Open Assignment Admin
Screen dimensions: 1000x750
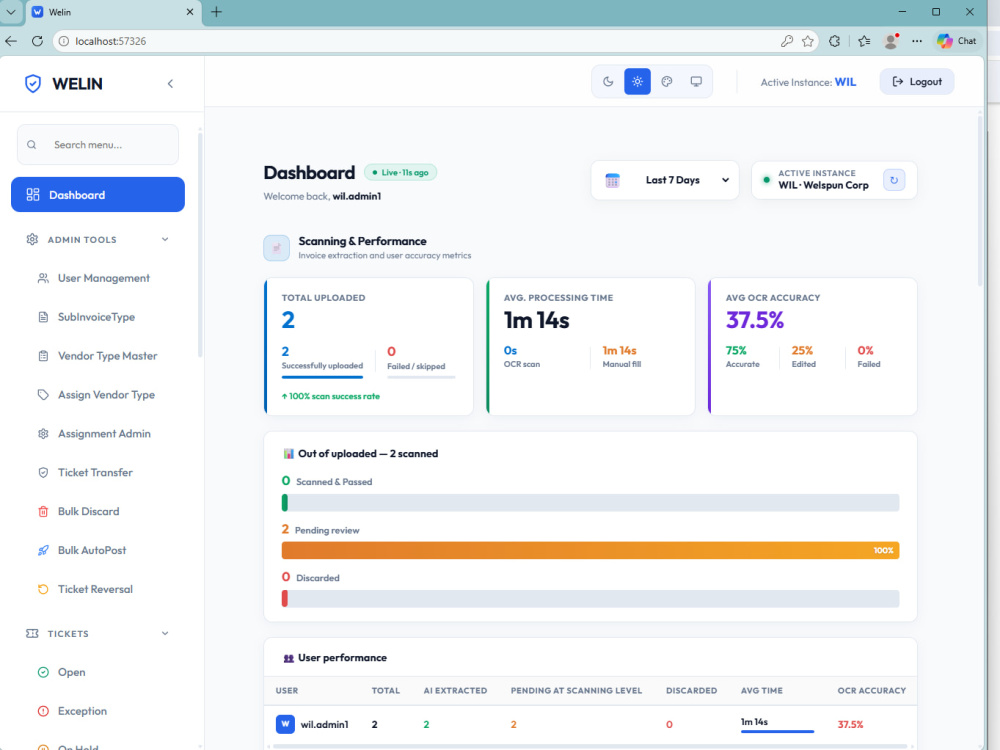coord(104,434)
